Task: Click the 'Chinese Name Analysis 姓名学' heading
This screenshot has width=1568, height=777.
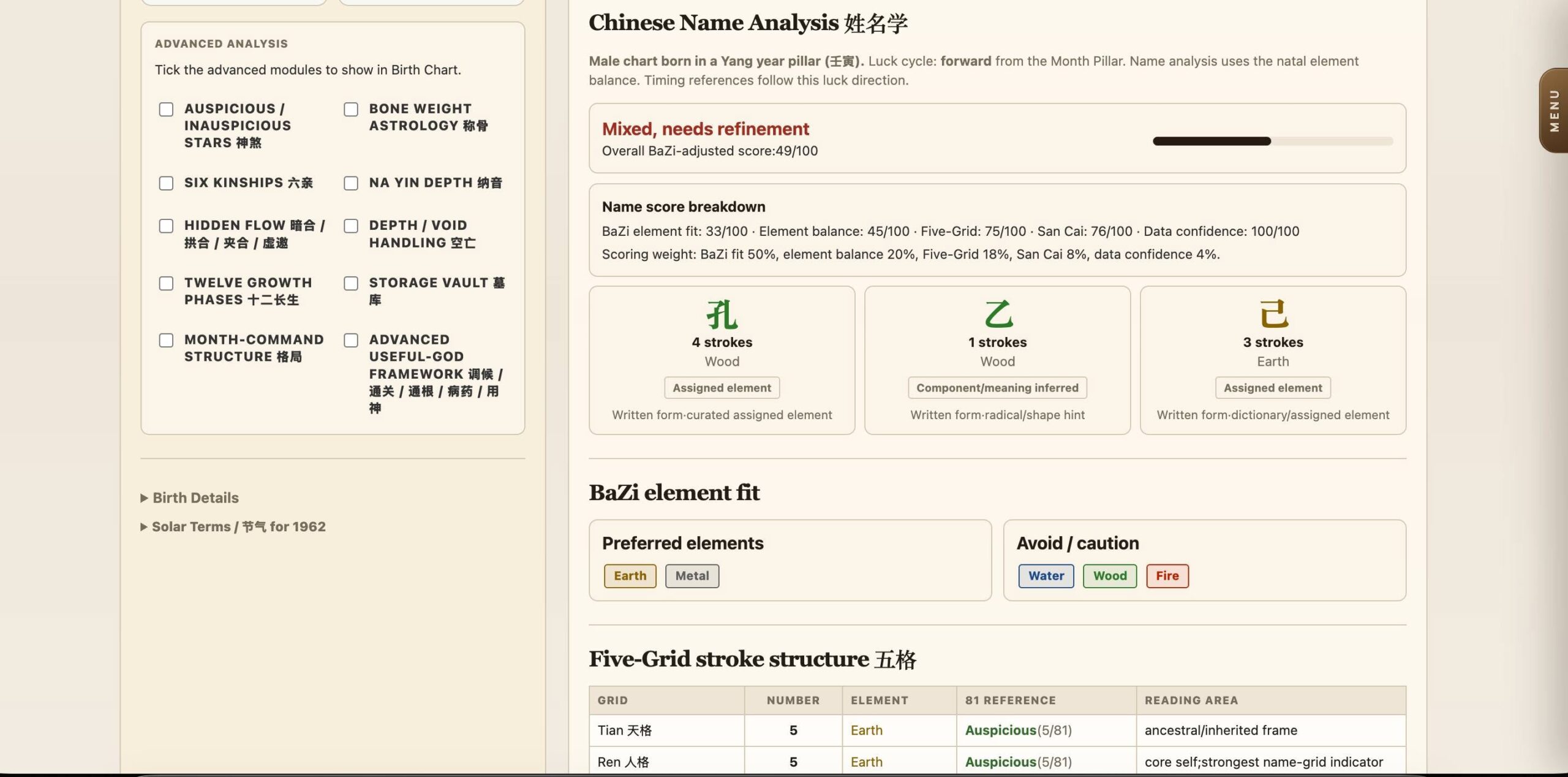Action: click(748, 23)
